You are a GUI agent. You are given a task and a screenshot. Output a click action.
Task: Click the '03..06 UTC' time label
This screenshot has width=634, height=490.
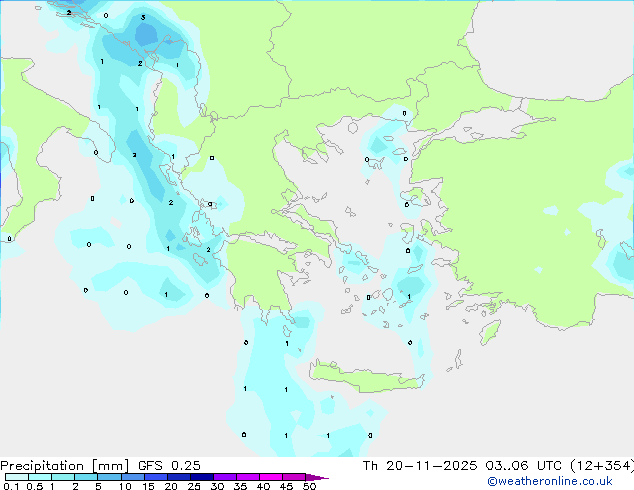[524, 466]
